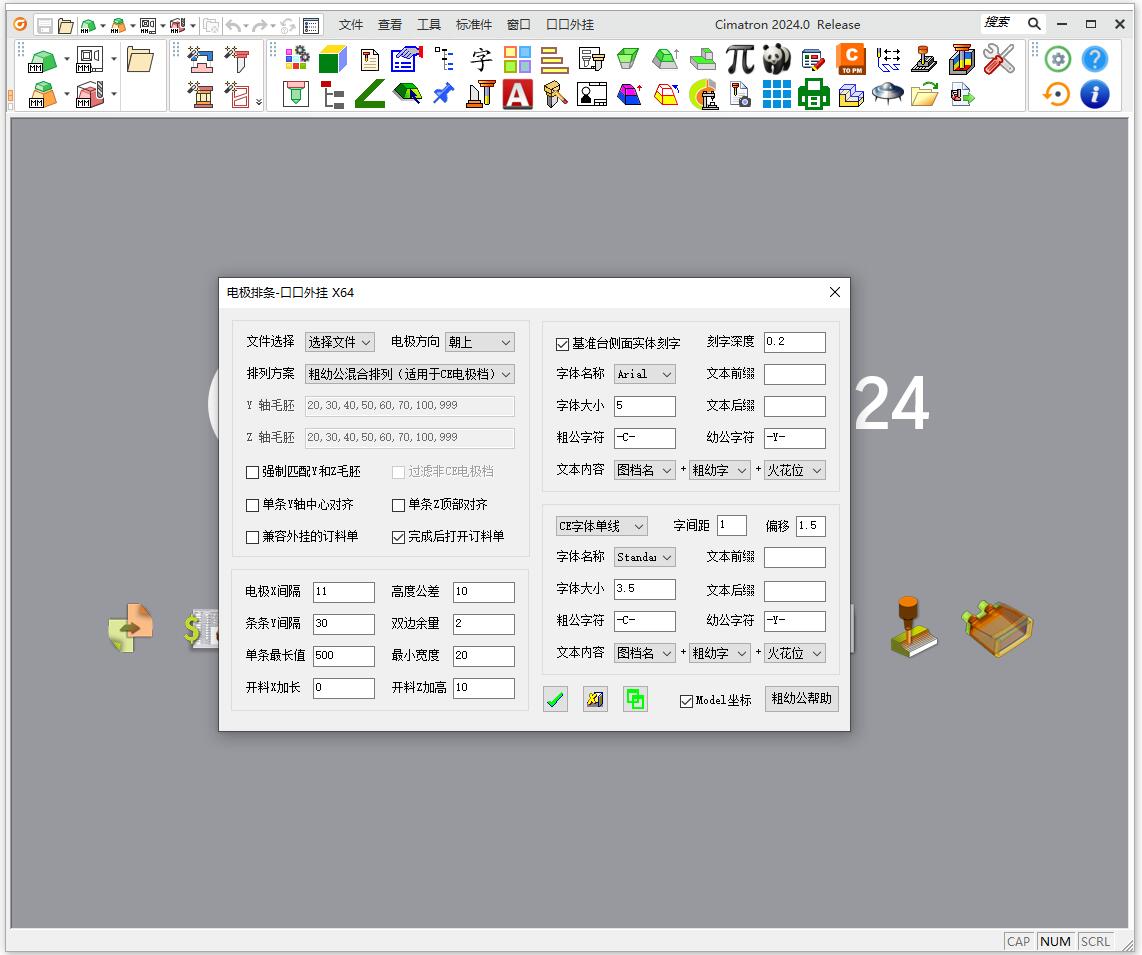The width and height of the screenshot is (1142, 955).
Task: Open the 标准件 menu
Action: click(x=474, y=25)
